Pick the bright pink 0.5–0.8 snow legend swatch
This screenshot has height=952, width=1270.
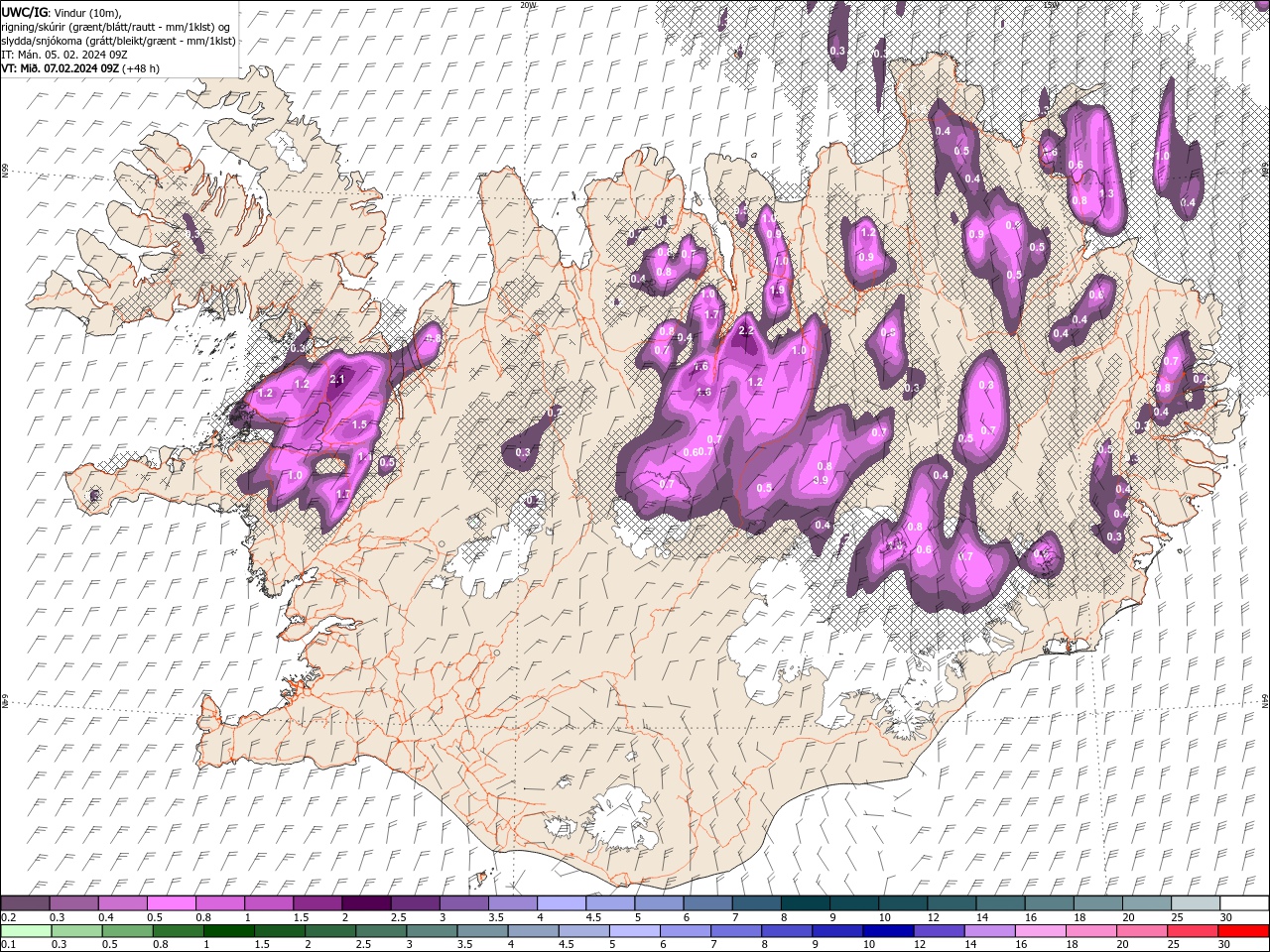[x=171, y=903]
